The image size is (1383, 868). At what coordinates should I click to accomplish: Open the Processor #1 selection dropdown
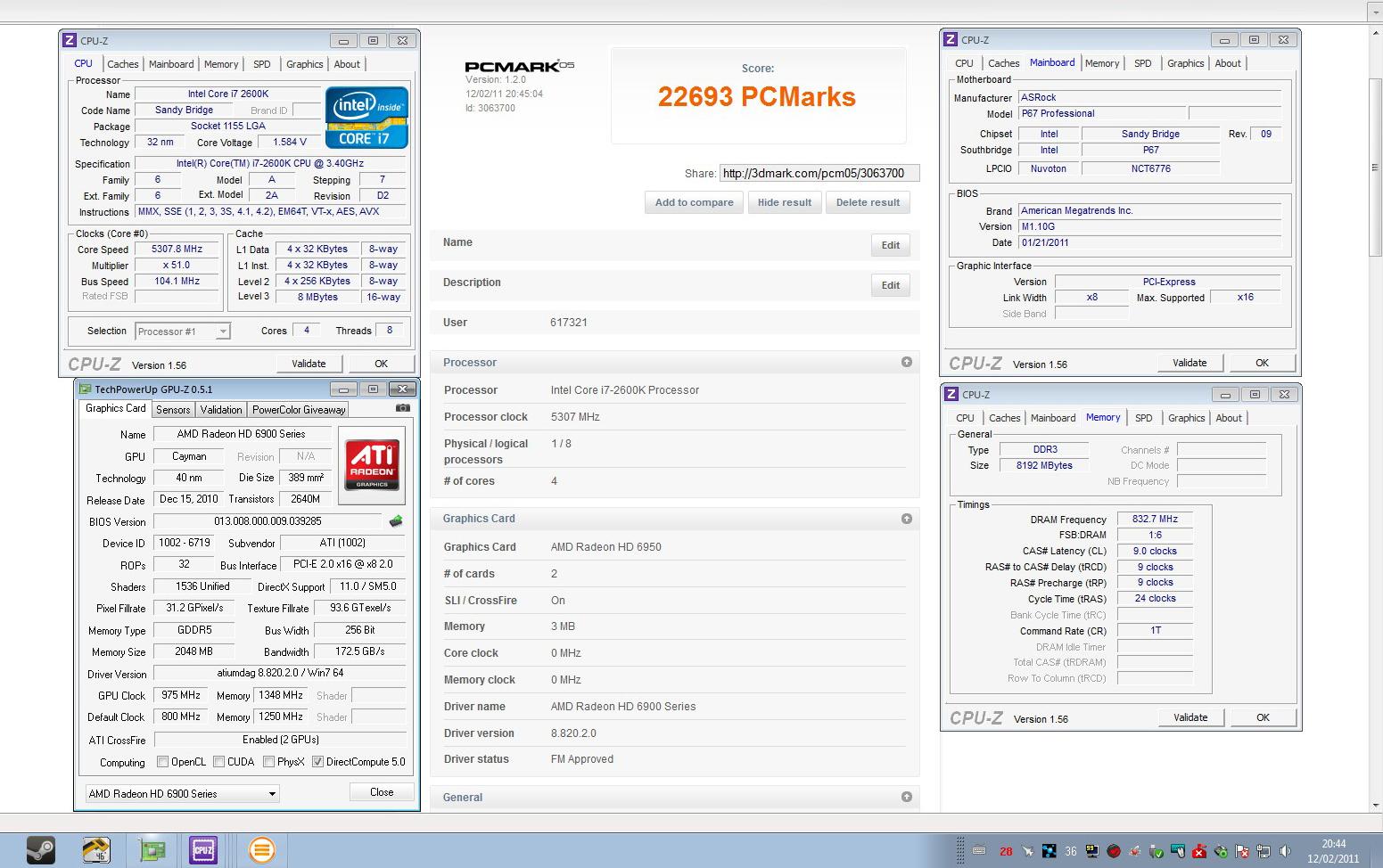(x=183, y=332)
